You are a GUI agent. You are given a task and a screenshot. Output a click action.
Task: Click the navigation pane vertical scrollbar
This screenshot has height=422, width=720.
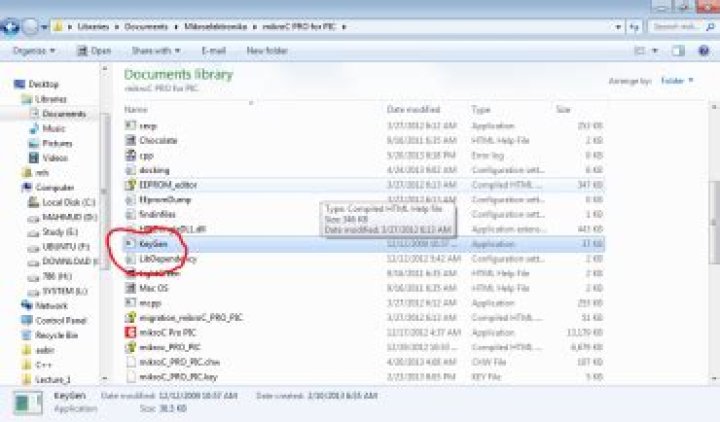(x=105, y=193)
